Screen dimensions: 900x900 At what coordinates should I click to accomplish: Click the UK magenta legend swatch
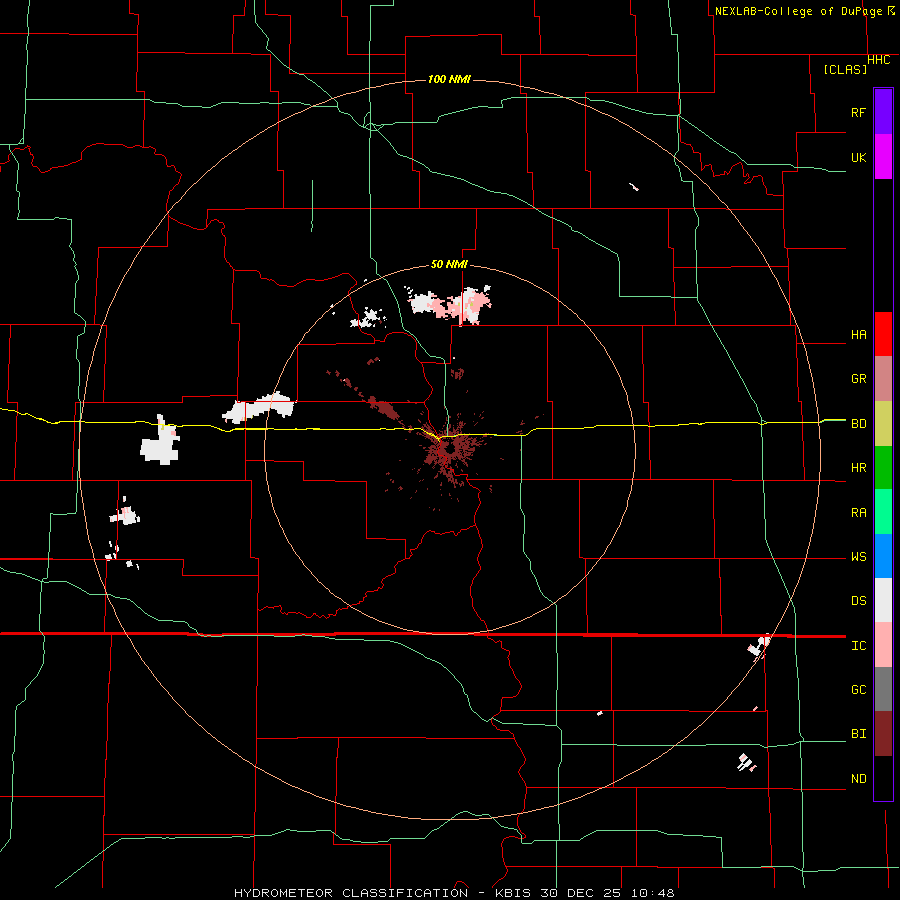(x=883, y=157)
